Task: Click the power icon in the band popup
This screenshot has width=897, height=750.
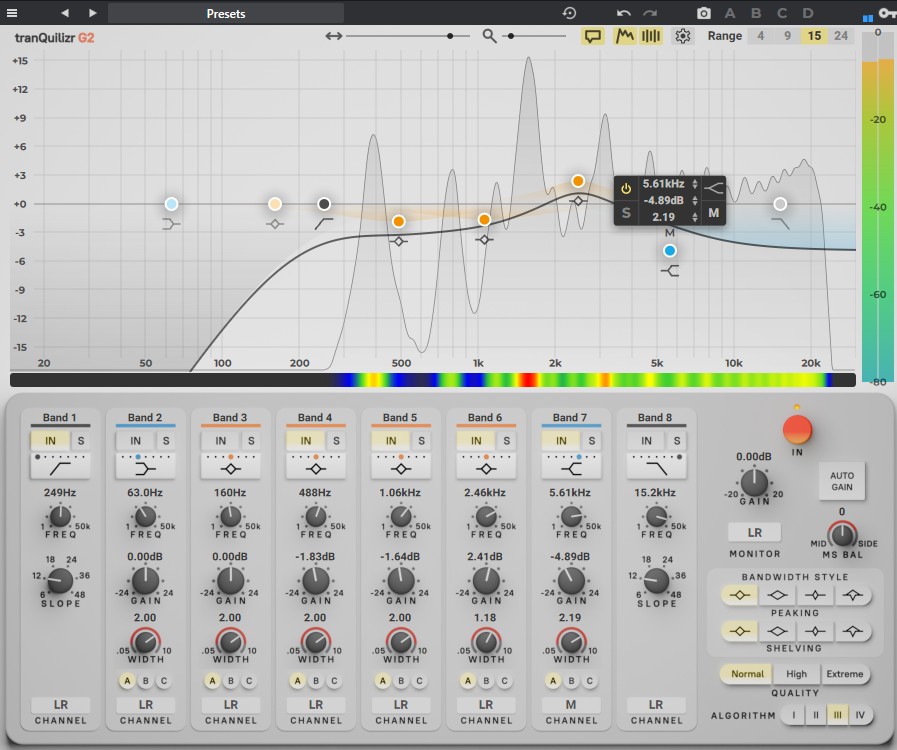Action: point(626,188)
